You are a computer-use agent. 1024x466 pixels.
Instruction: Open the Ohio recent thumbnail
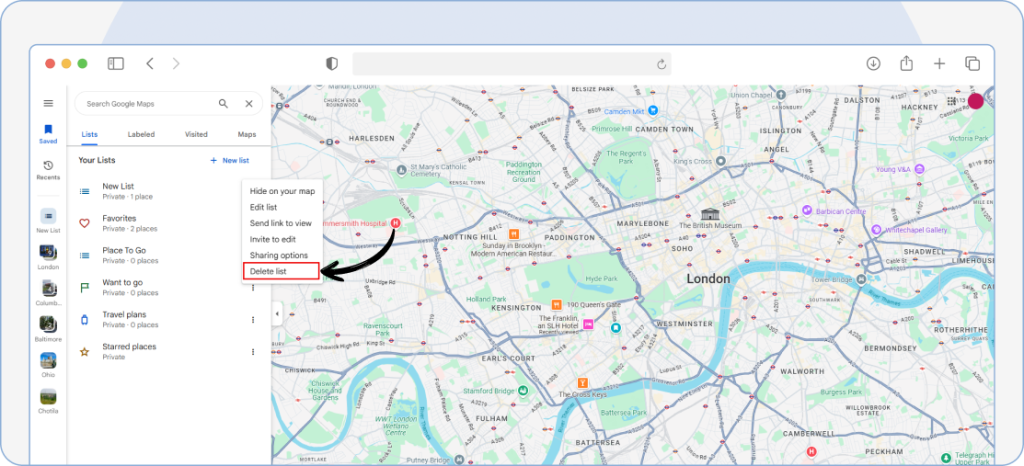point(48,360)
